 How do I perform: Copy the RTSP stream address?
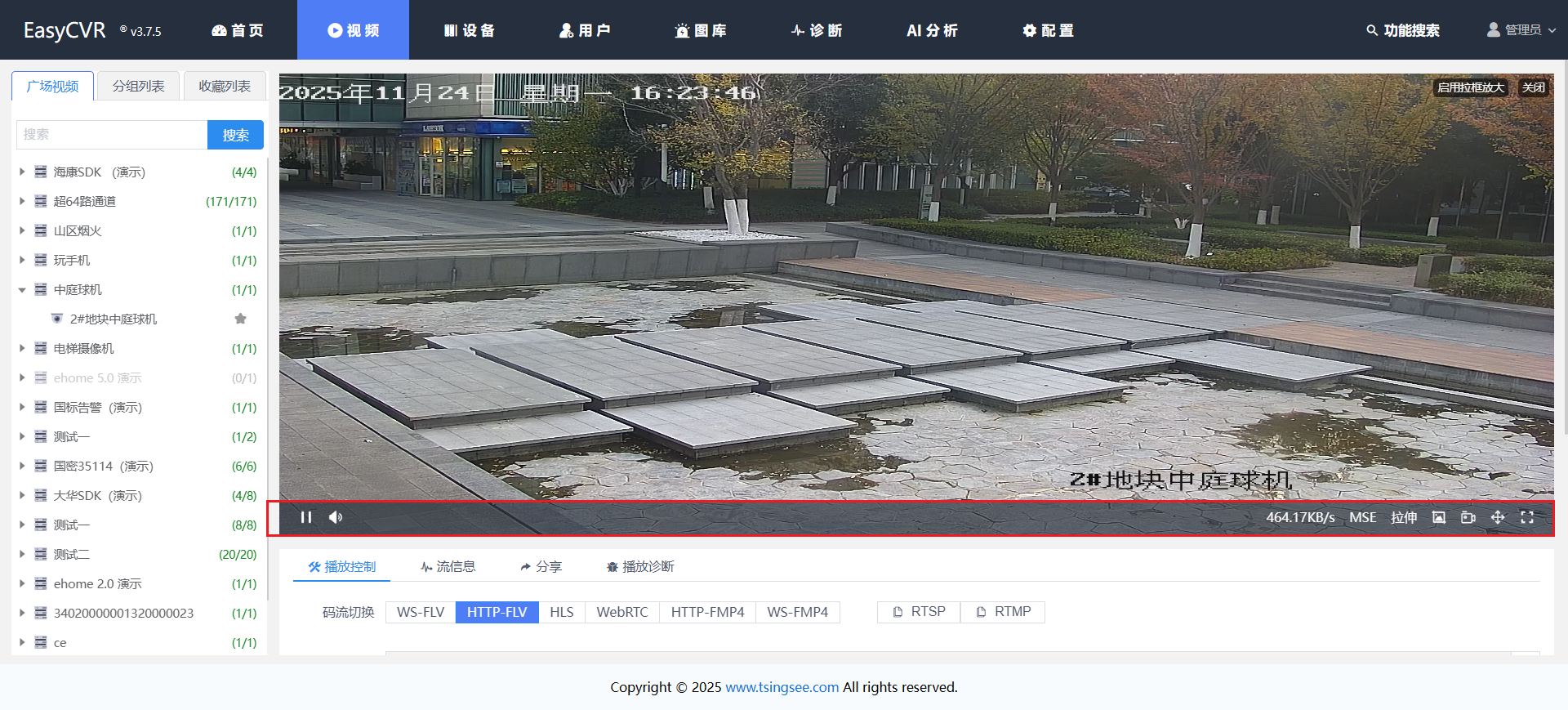point(919,612)
